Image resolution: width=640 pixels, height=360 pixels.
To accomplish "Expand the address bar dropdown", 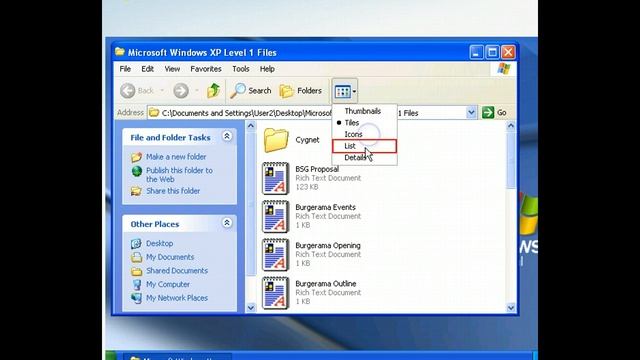I will click(471, 113).
